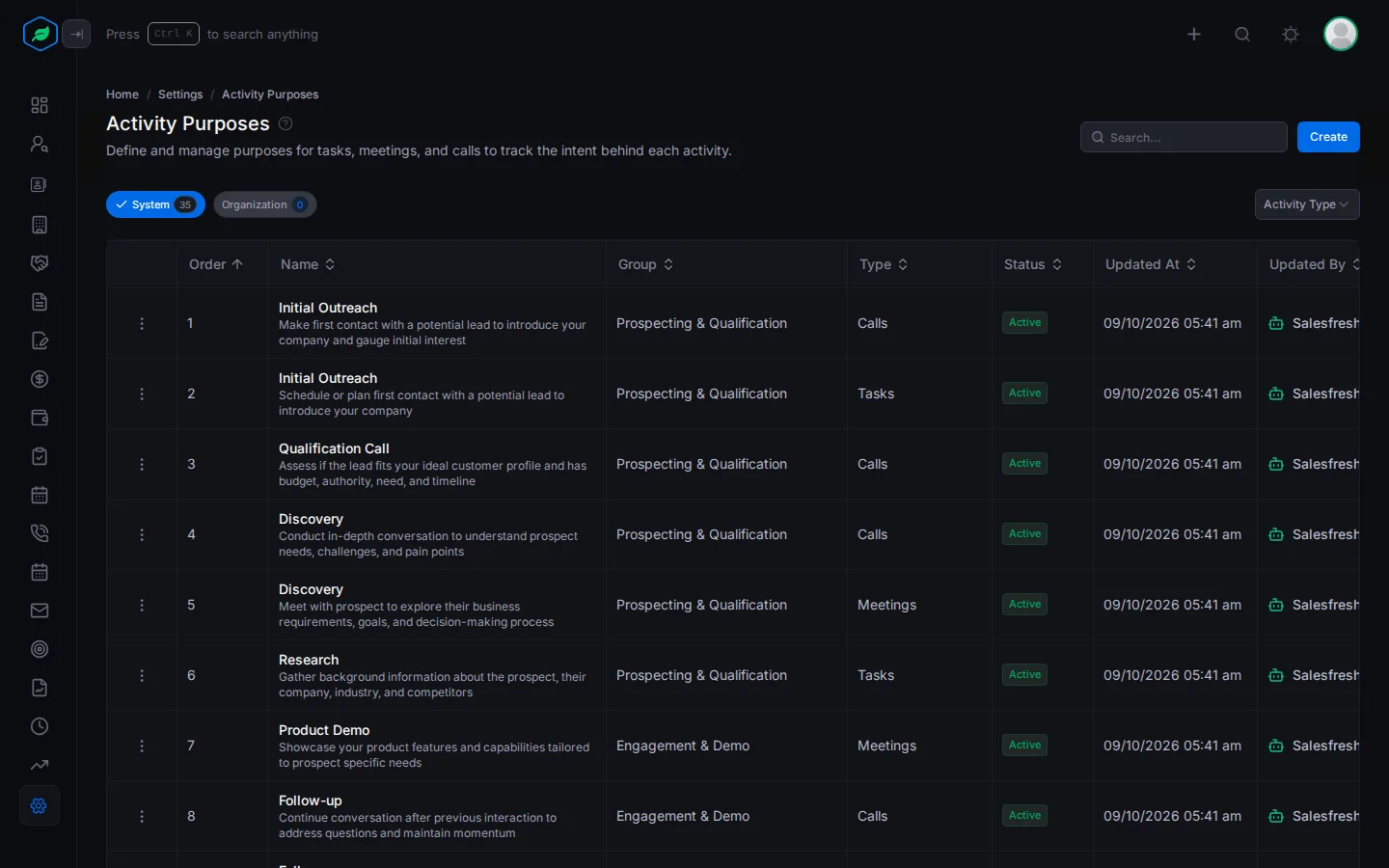Open the mail envelope sidebar icon
Image resolution: width=1389 pixels, height=868 pixels.
click(x=40, y=610)
